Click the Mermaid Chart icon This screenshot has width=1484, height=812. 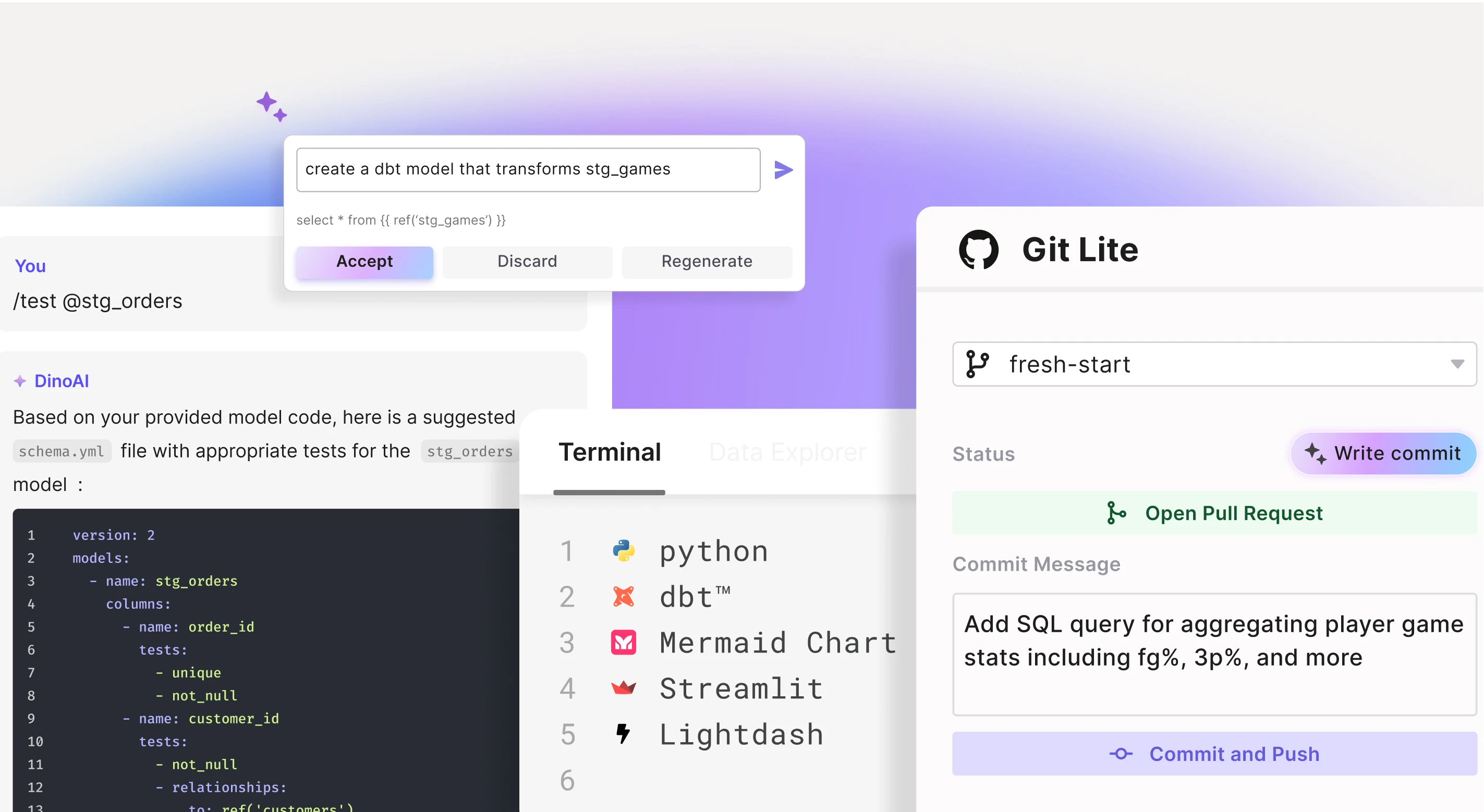point(623,643)
